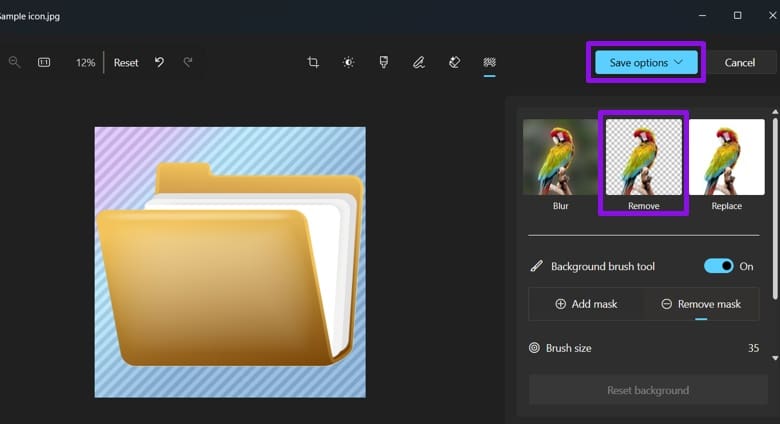Choose the Blur background thumbnail

(x=561, y=157)
